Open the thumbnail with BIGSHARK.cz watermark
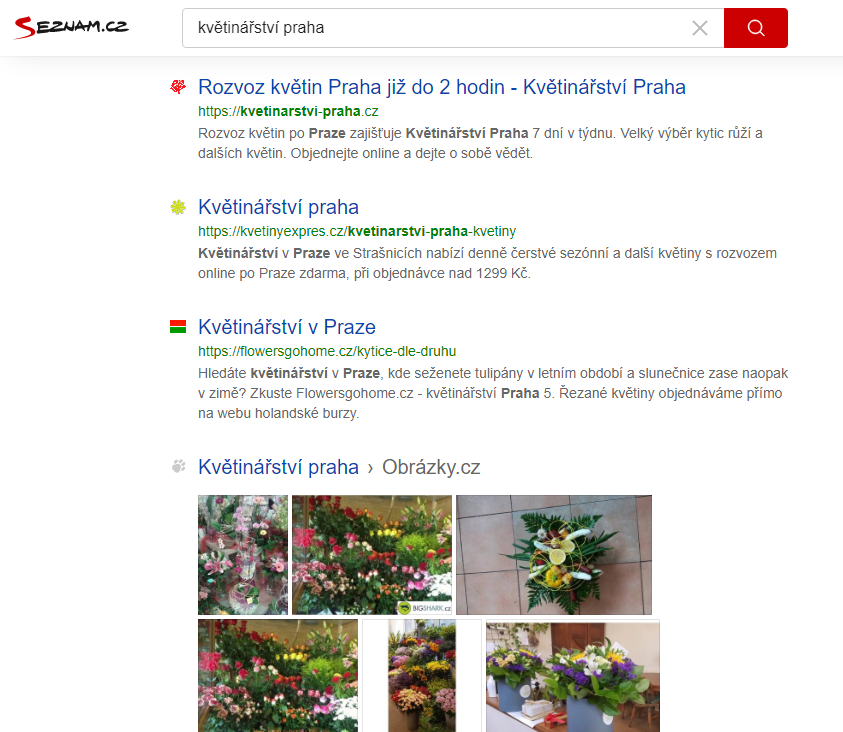 click(x=372, y=555)
